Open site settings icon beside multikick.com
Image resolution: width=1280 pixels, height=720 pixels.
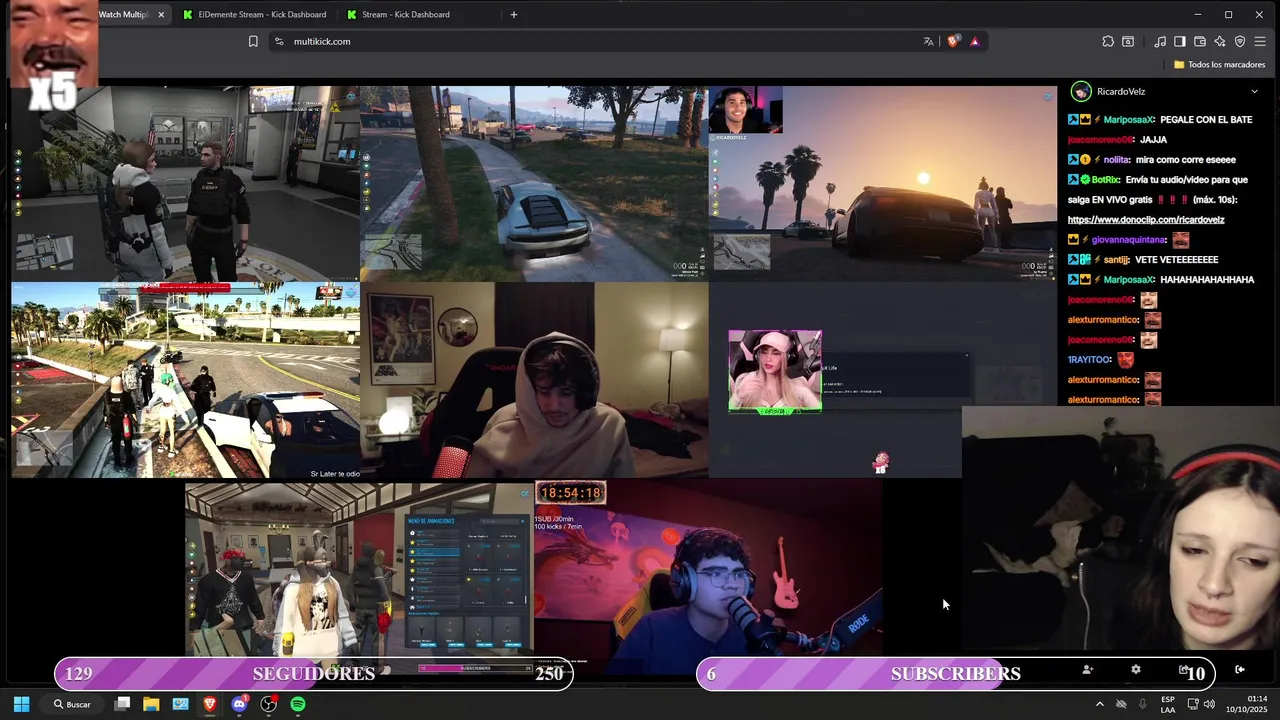tap(279, 41)
